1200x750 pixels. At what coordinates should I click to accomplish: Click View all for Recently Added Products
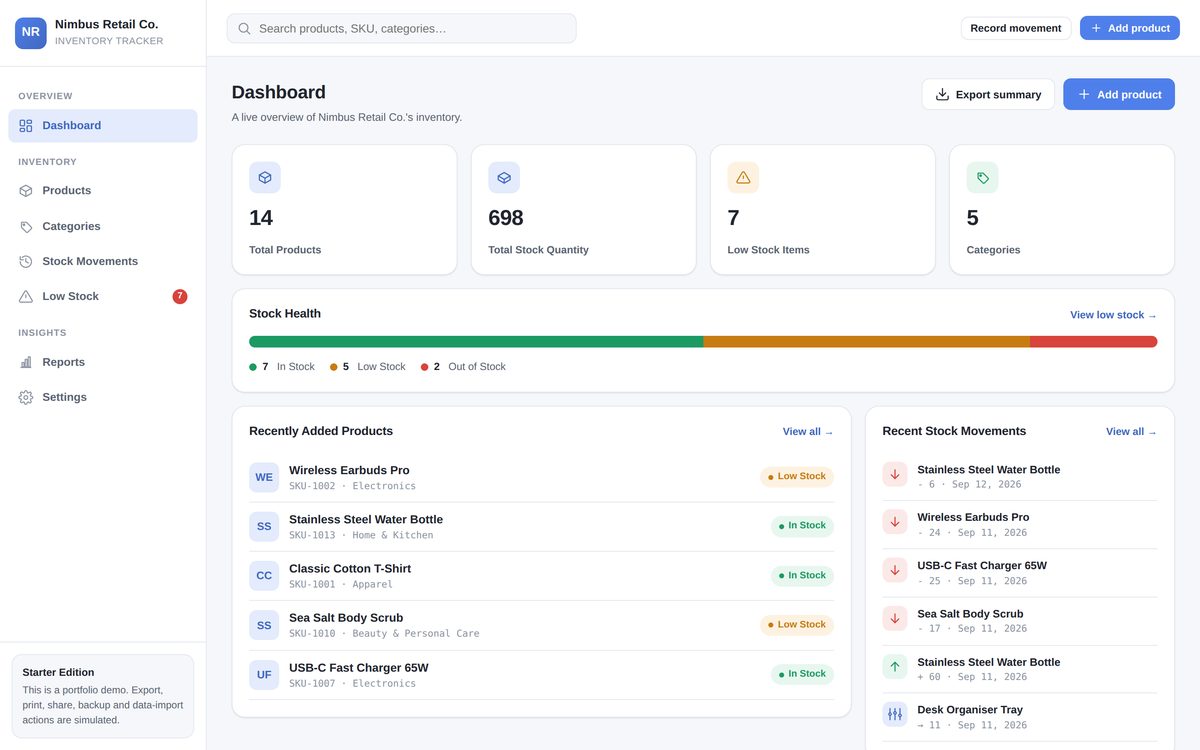pyautogui.click(x=808, y=432)
